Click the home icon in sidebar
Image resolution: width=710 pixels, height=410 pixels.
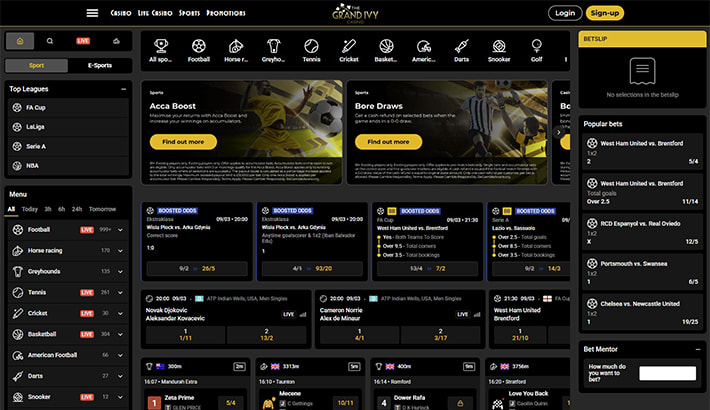(20, 41)
